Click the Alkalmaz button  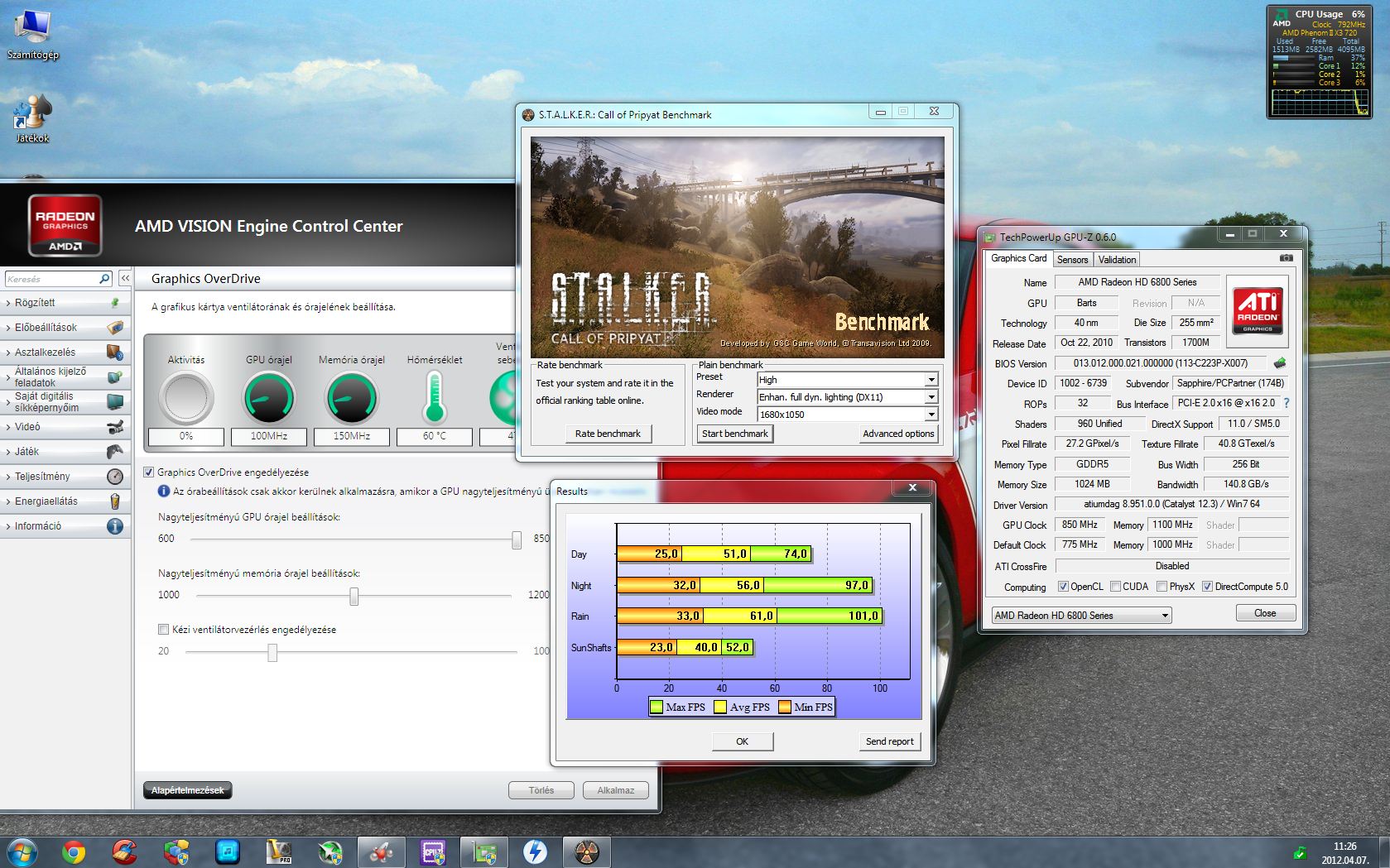pos(616,790)
